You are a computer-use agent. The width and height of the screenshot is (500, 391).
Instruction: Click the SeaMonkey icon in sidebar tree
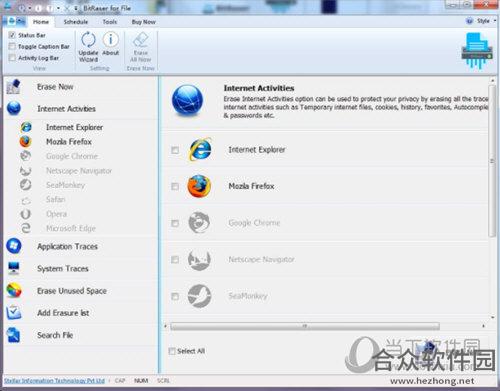point(25,185)
